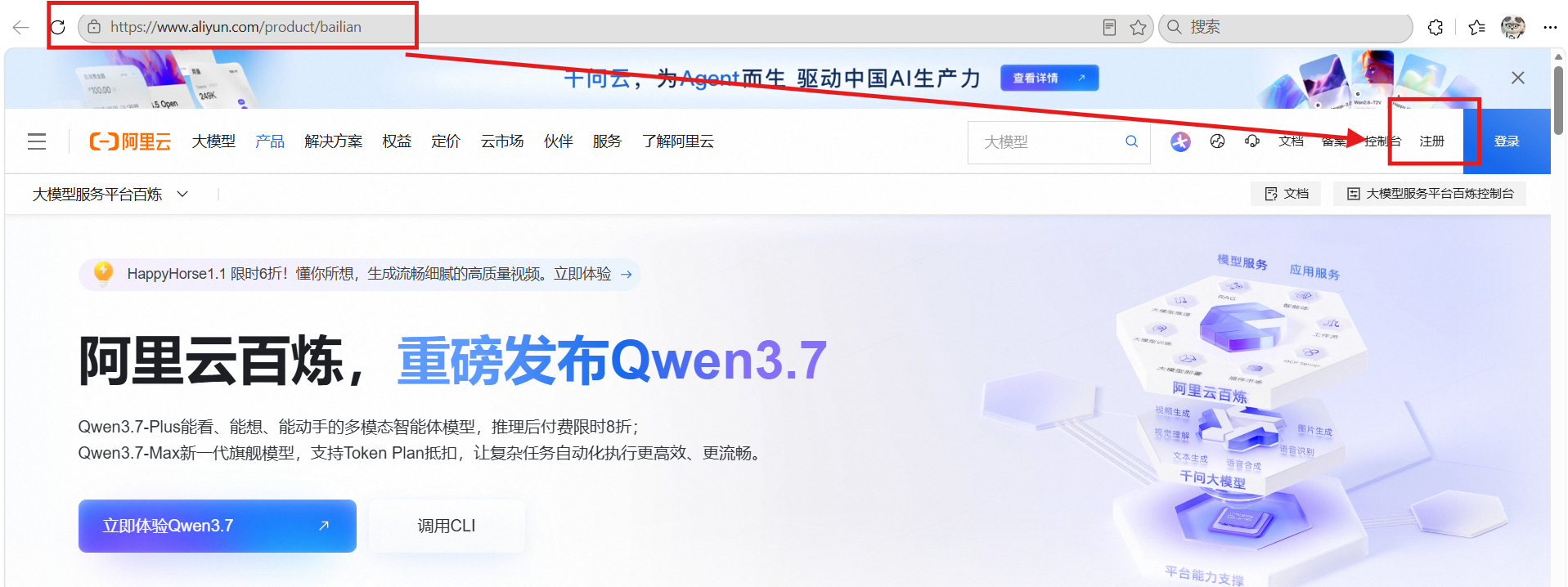This screenshot has width=1568, height=587.
Task: Open the 权益 navigation menu
Action: pos(397,141)
